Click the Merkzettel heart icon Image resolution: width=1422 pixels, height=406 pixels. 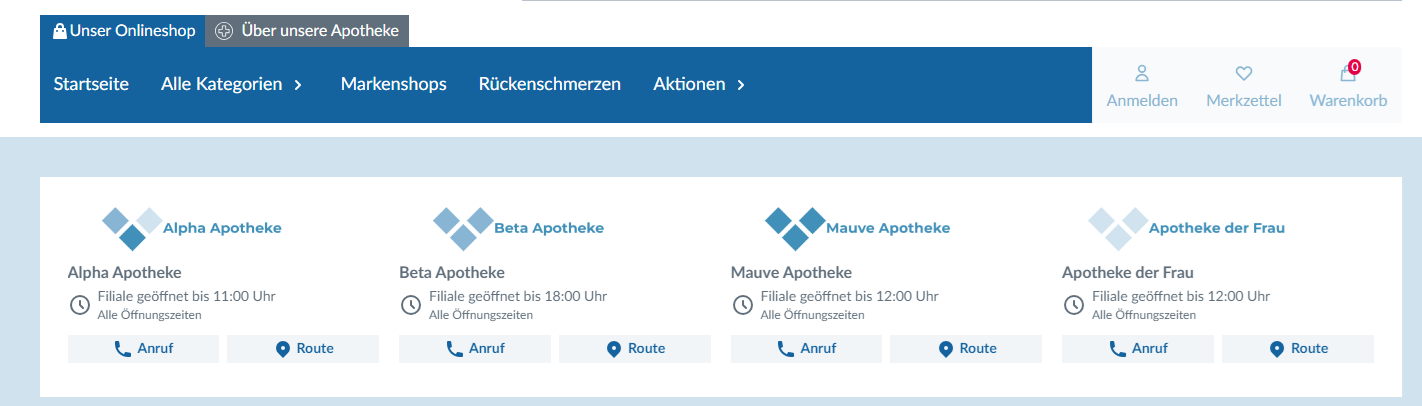click(1243, 74)
